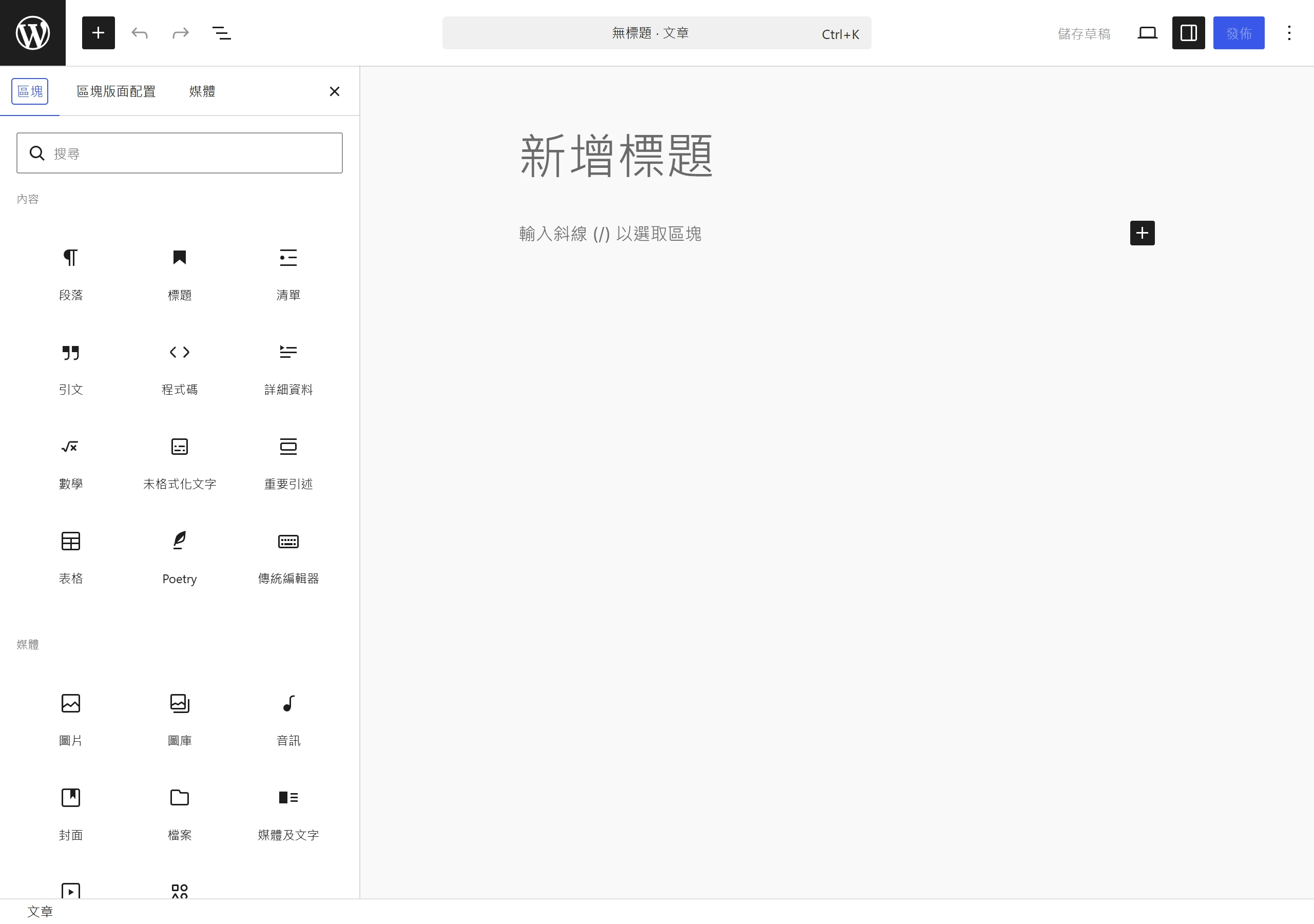Open the command palette titled 無標題 · 文章
The width and height of the screenshot is (1314, 924).
656,33
